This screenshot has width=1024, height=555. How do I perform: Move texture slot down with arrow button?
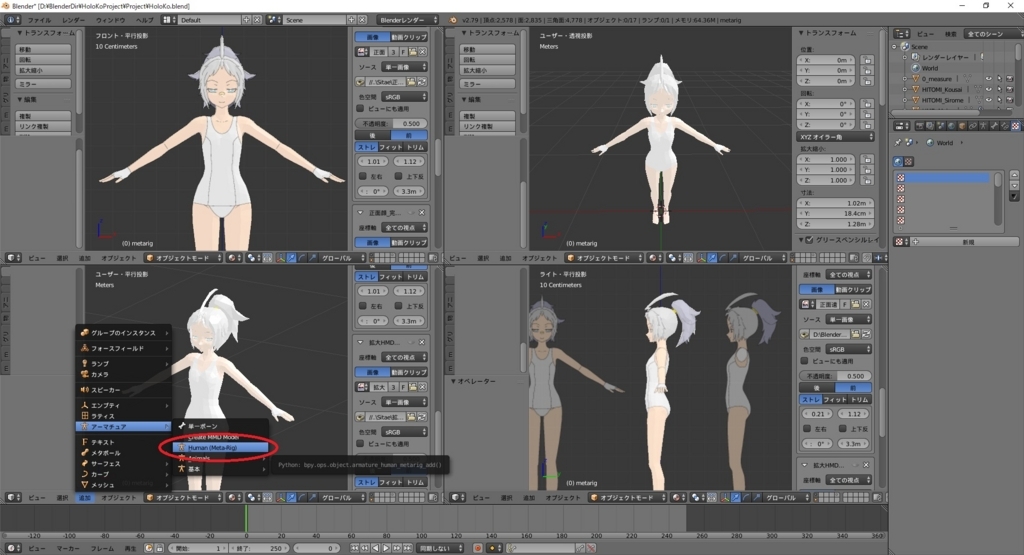click(x=1014, y=185)
